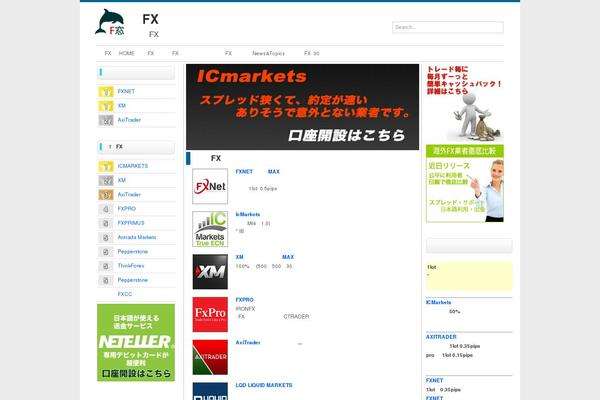
Task: Click the "IRONFX" text under FXPRO
Action: (x=245, y=309)
